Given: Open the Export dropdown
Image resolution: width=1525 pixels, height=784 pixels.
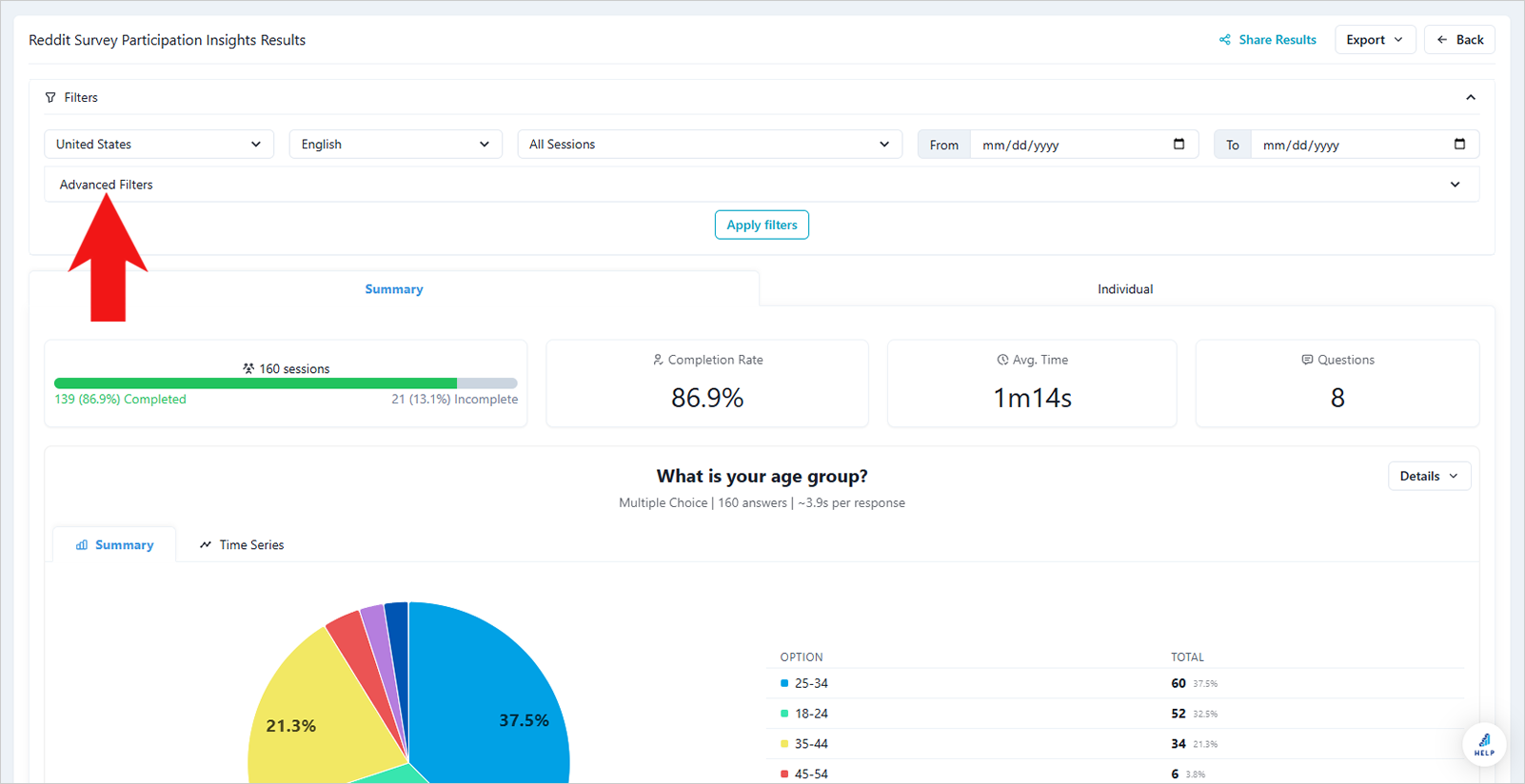Looking at the screenshot, I should pos(1375,40).
